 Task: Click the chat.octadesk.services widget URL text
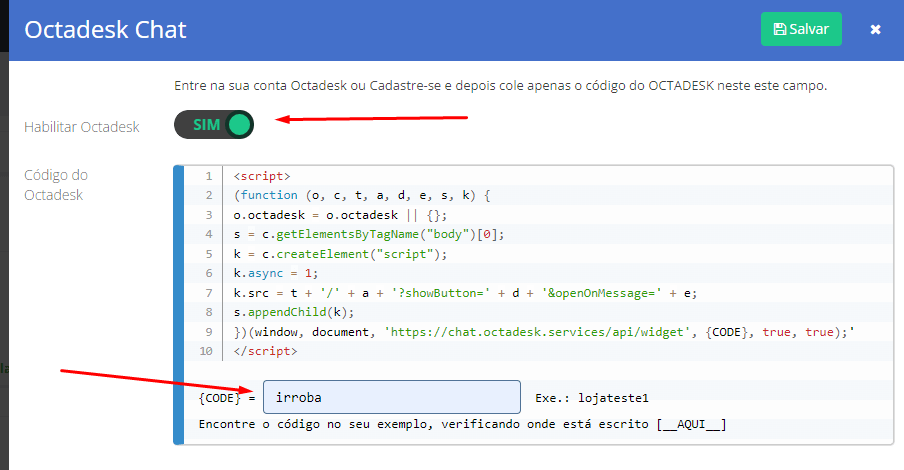[537, 332]
